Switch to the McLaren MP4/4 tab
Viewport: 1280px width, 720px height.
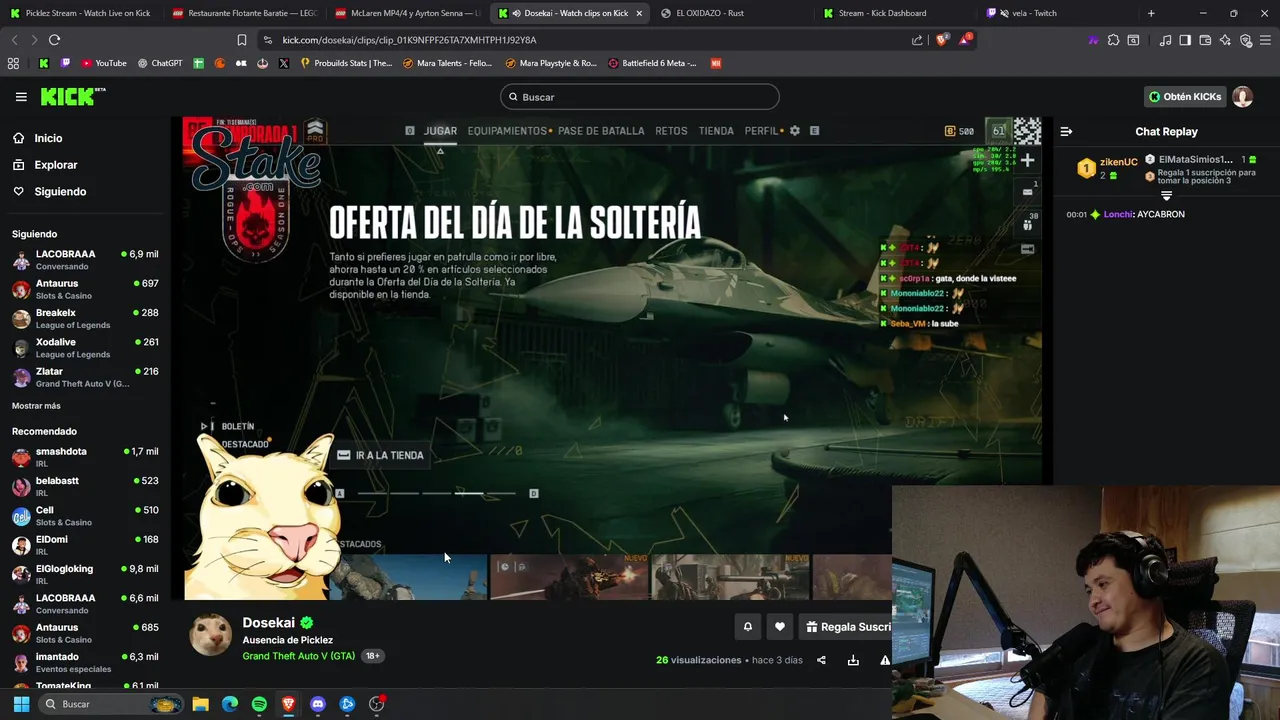[407, 13]
